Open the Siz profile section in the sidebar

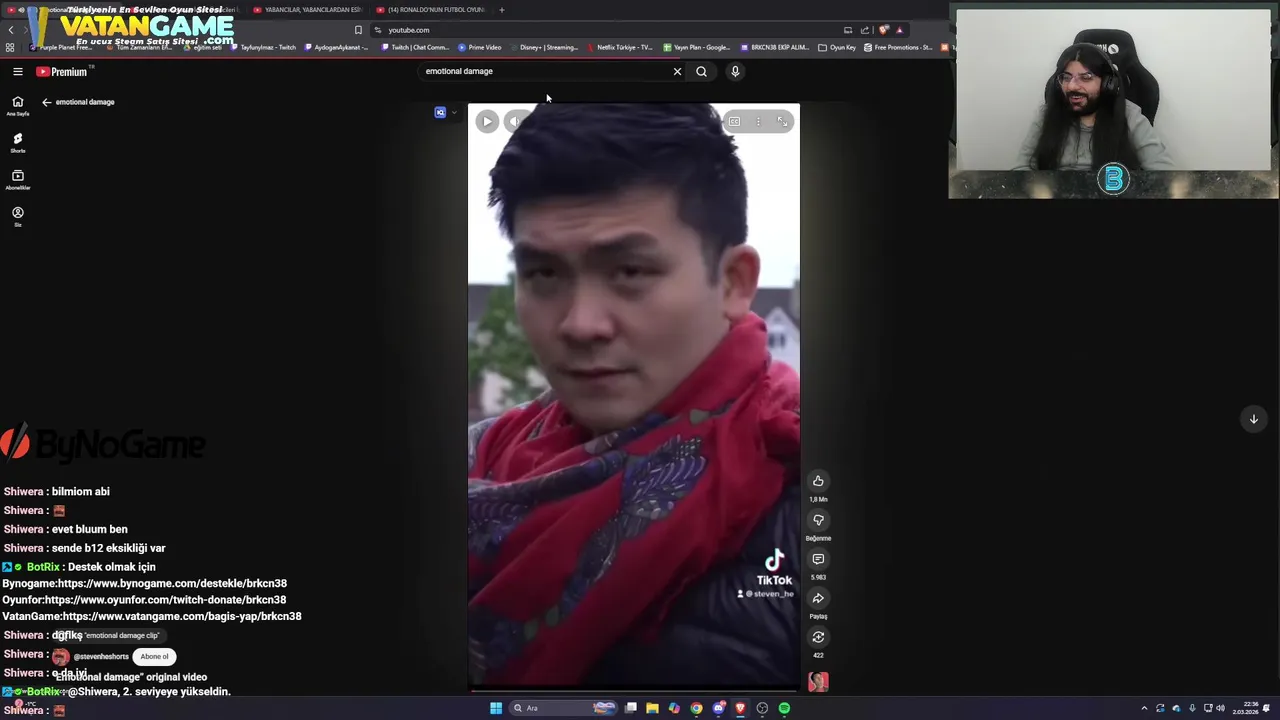tap(17, 216)
